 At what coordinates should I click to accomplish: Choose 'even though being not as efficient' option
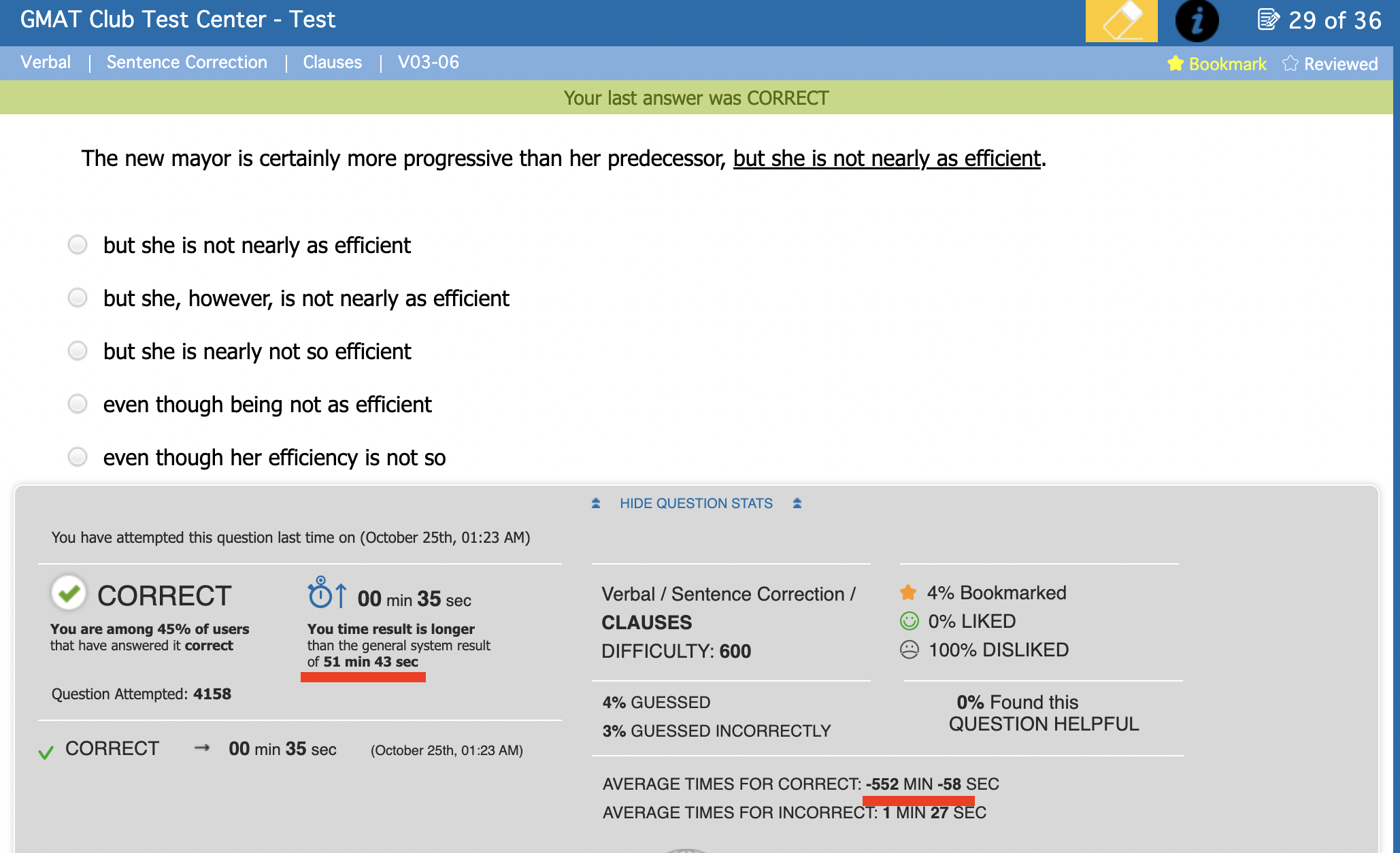pyautogui.click(x=78, y=404)
